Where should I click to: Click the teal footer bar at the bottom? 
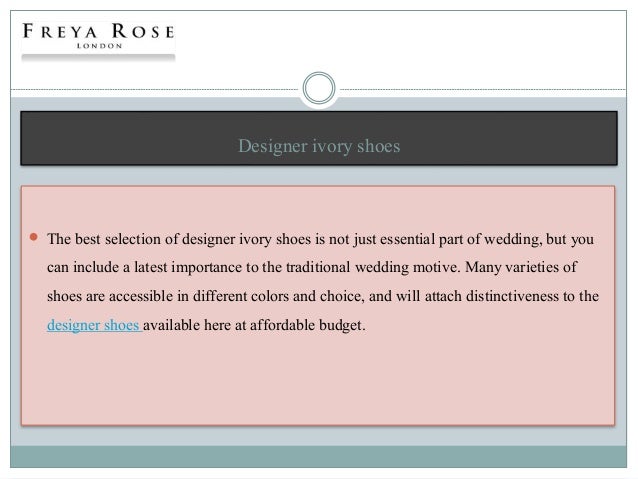tap(319, 458)
